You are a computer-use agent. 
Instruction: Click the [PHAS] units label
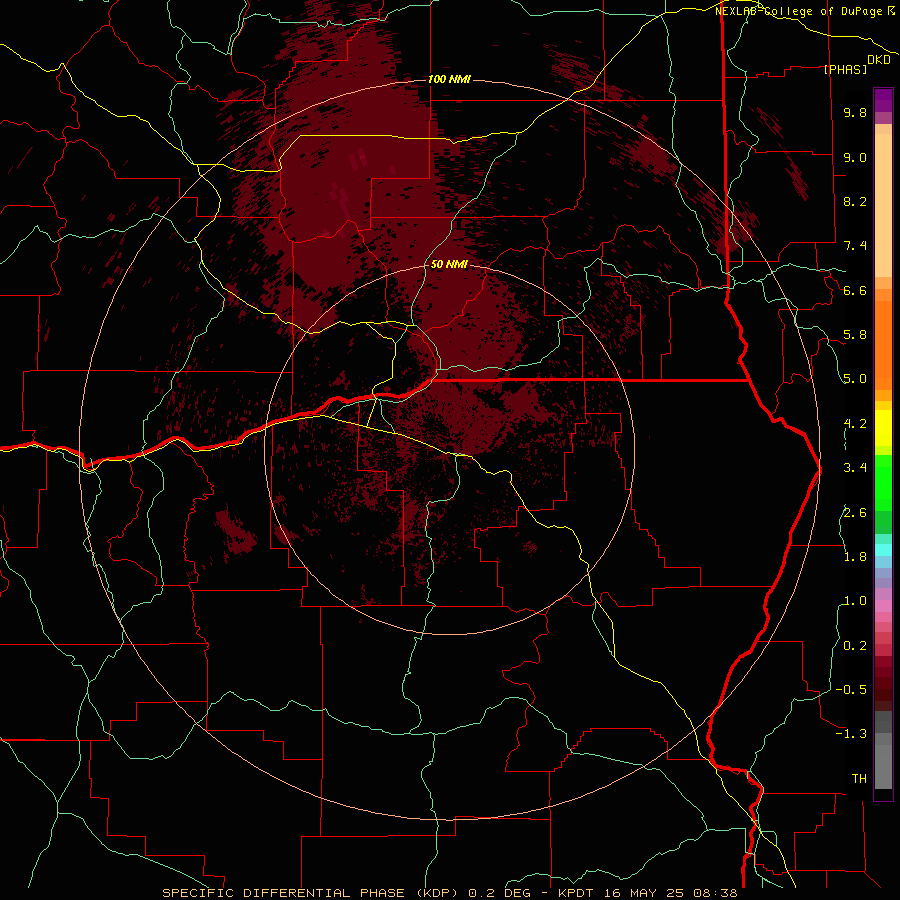click(845, 70)
